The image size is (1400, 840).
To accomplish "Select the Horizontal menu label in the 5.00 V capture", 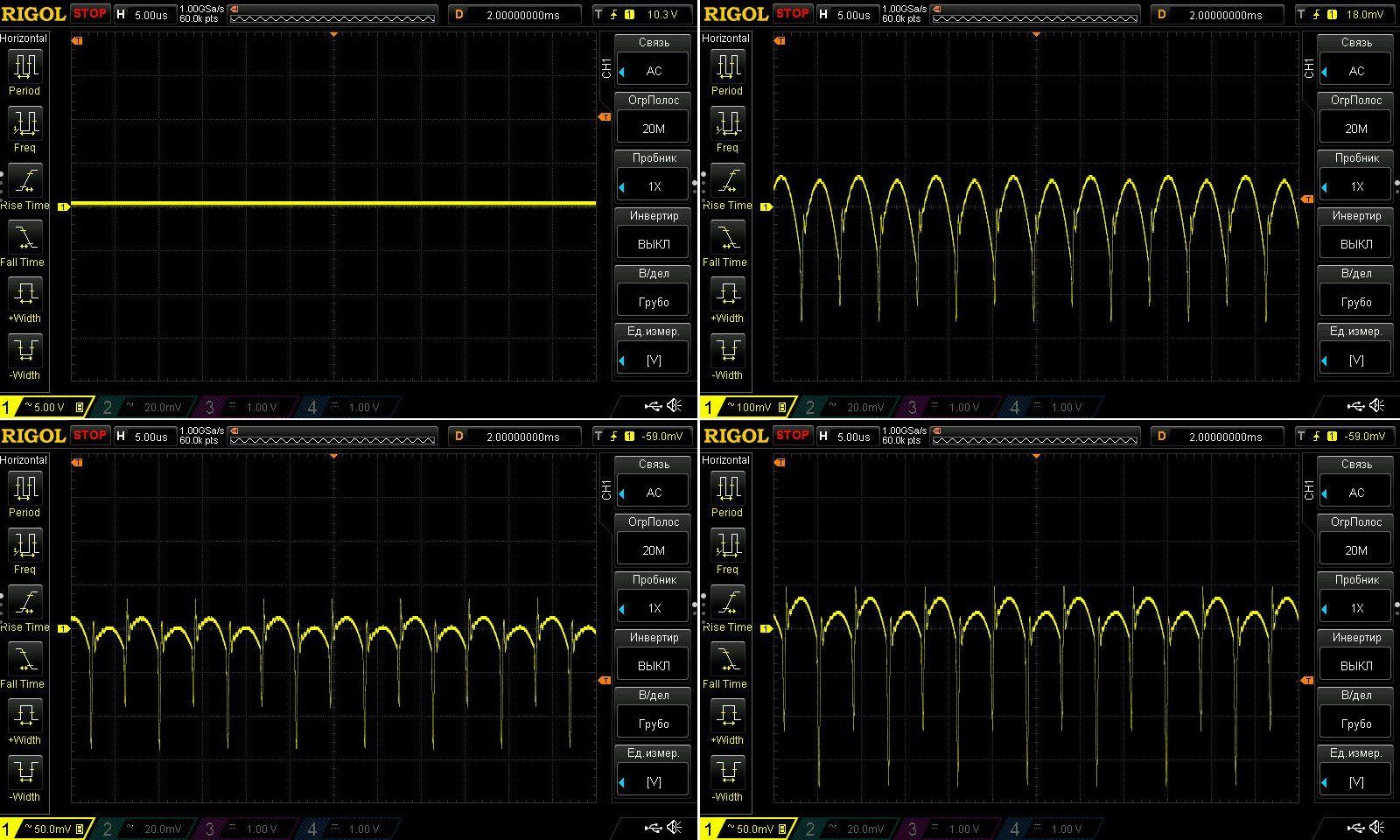I will pos(24,38).
